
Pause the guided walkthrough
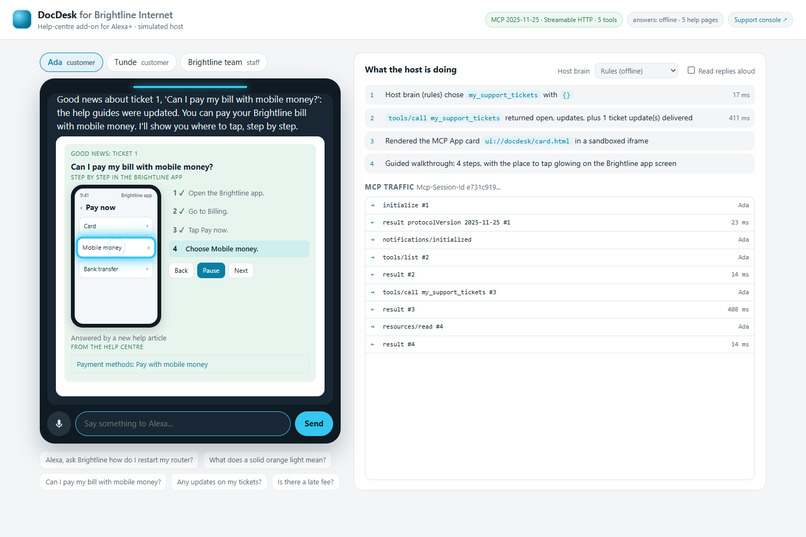point(211,271)
